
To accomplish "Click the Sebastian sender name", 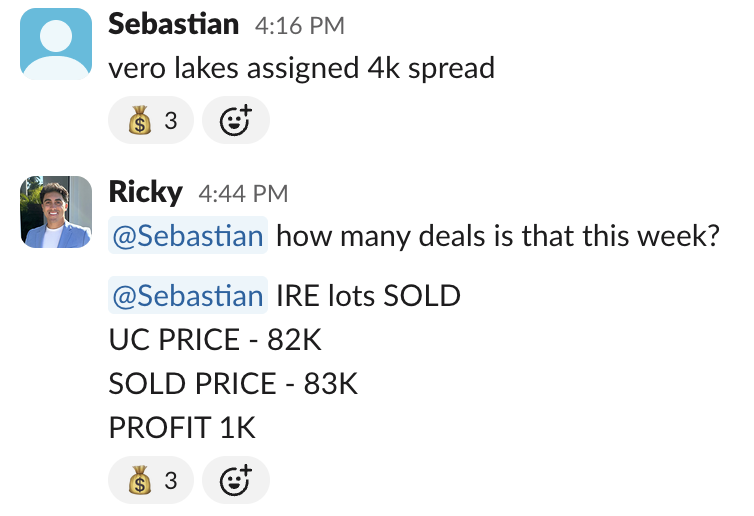I will click(x=174, y=24).
